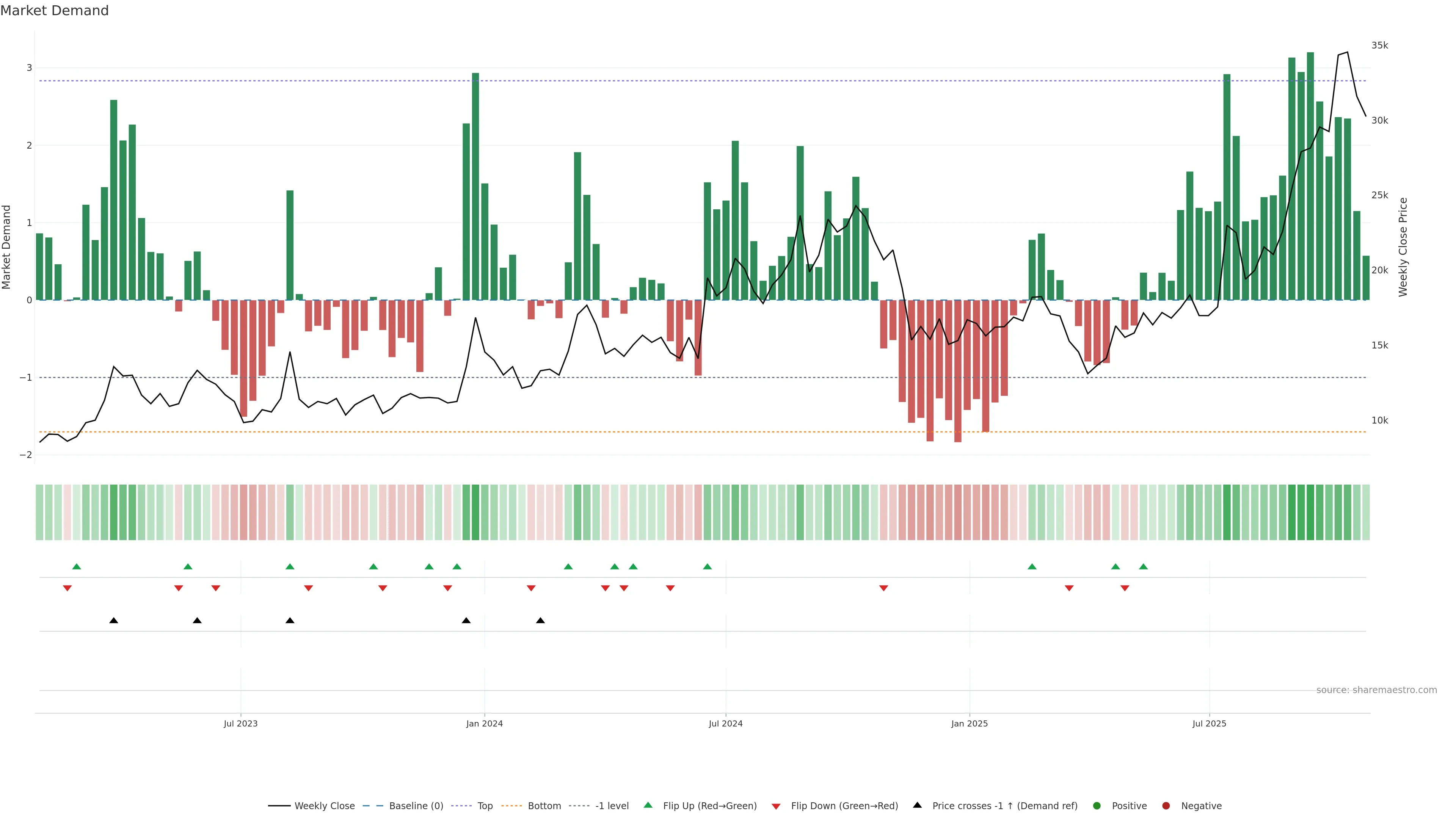Click the Market Demand chart title
Screen dimensions: 1456x819
54,11
